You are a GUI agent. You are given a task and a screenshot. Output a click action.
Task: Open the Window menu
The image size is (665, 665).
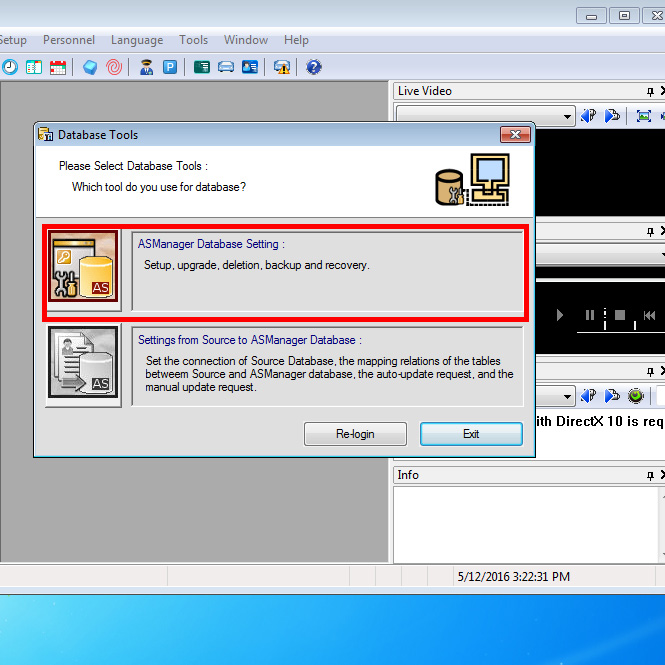[x=246, y=40]
